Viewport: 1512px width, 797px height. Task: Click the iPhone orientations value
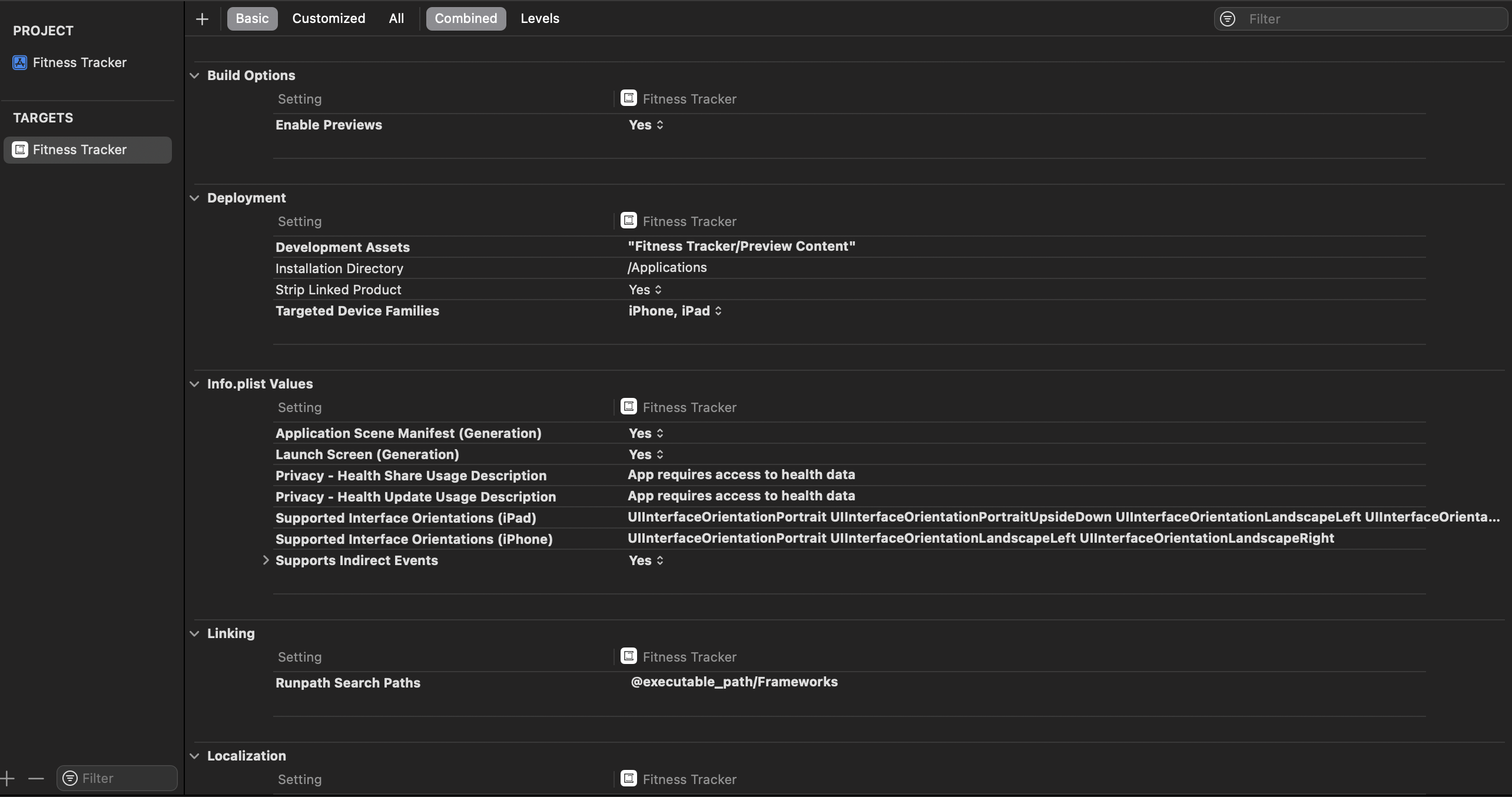click(981, 538)
